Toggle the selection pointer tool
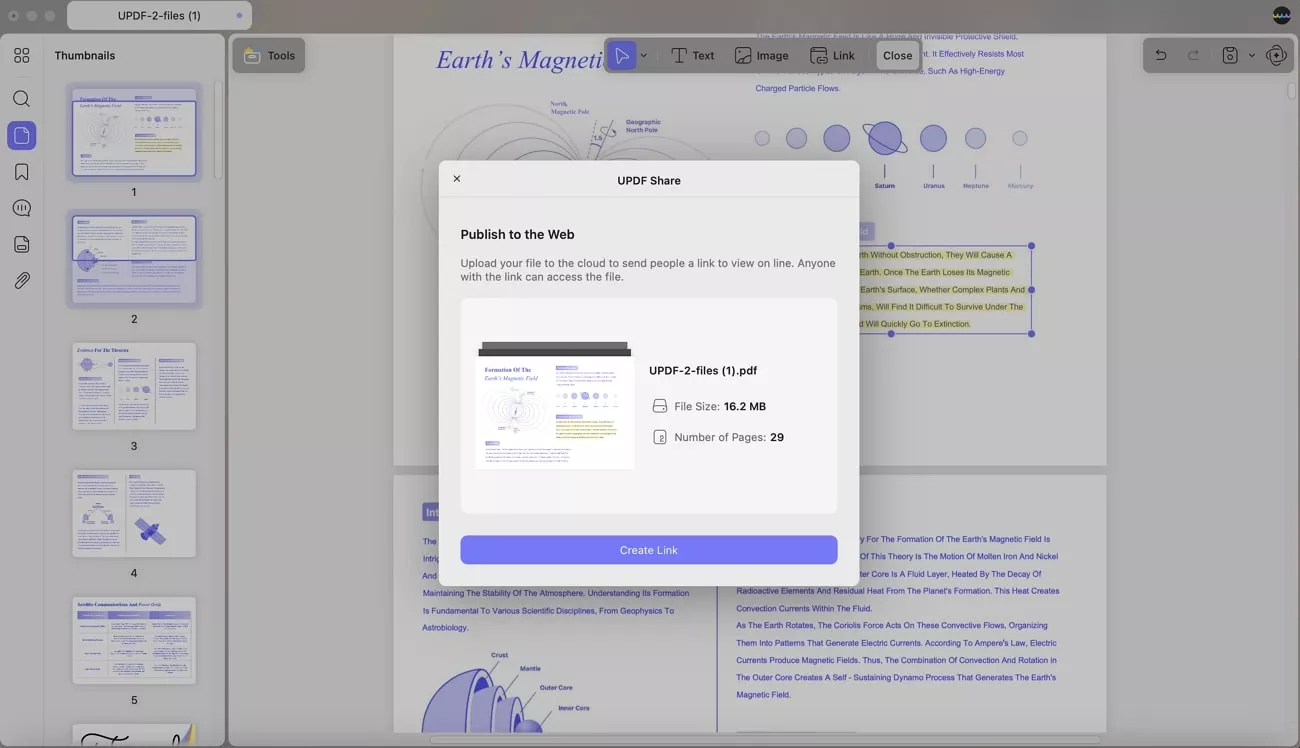Screen dimensions: 1300x748 click(x=620, y=55)
